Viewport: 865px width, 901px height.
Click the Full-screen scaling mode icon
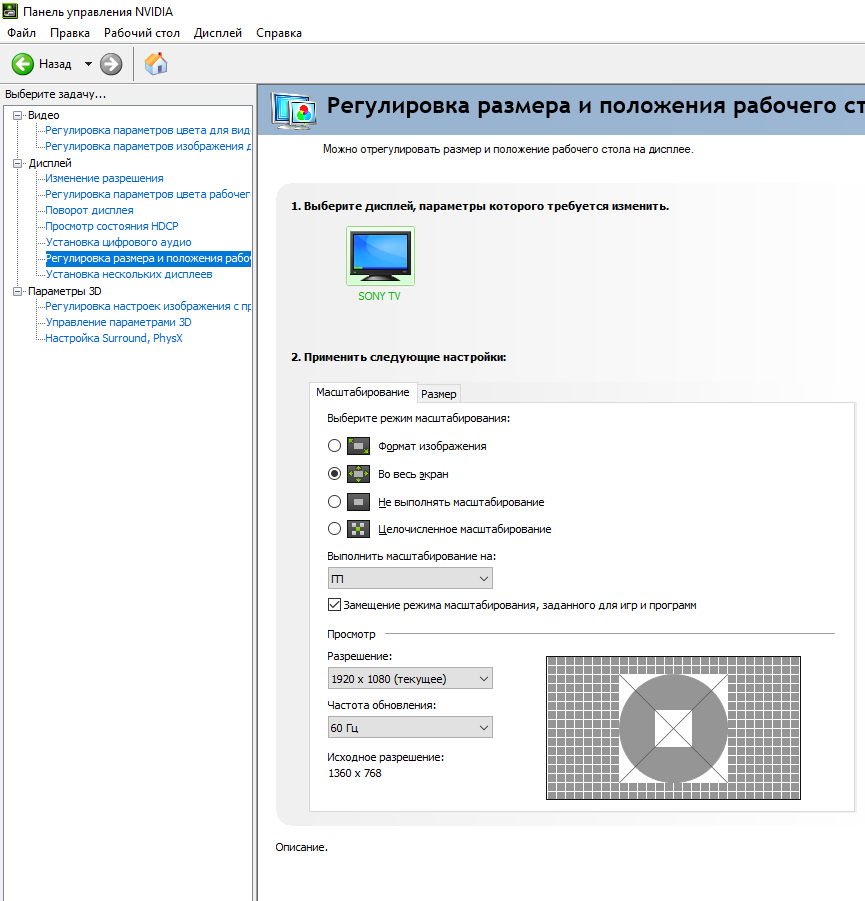click(358, 473)
